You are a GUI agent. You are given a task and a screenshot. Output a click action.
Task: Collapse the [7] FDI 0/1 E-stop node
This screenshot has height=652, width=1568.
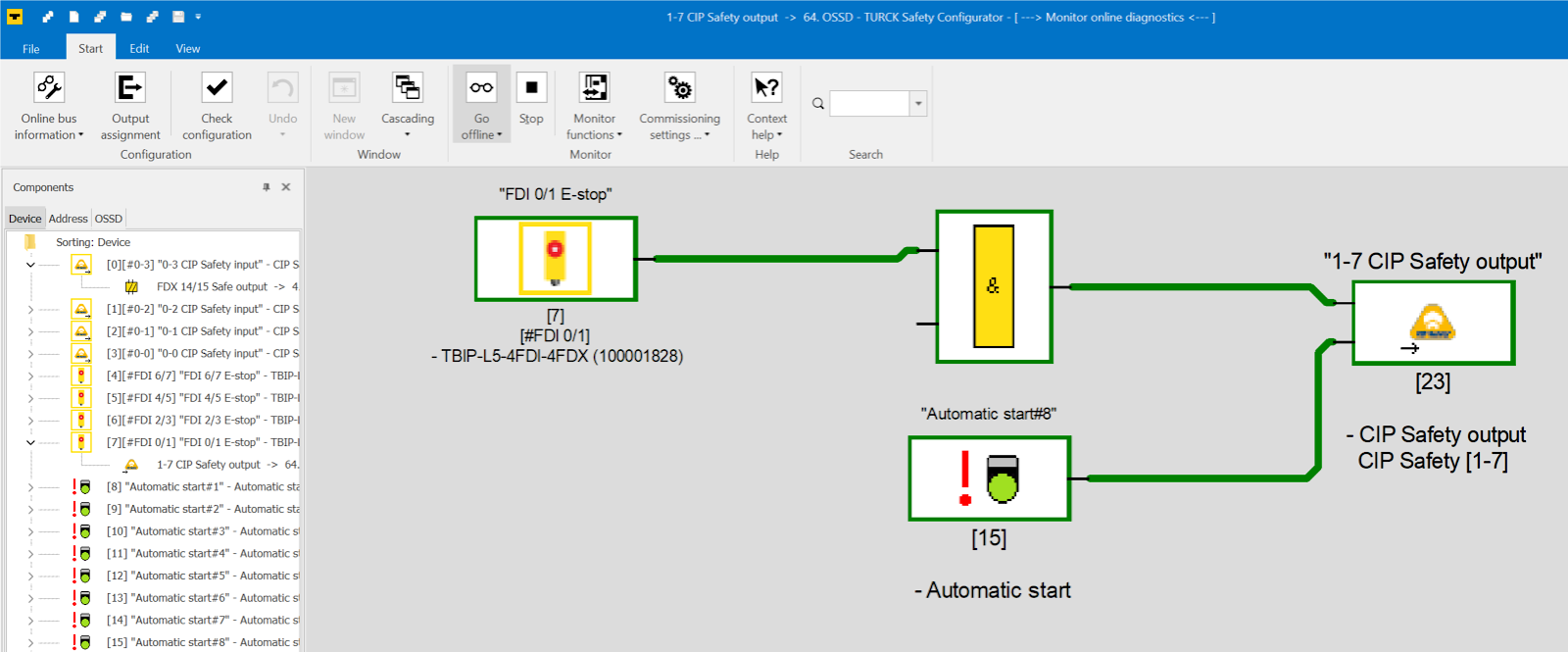30,442
